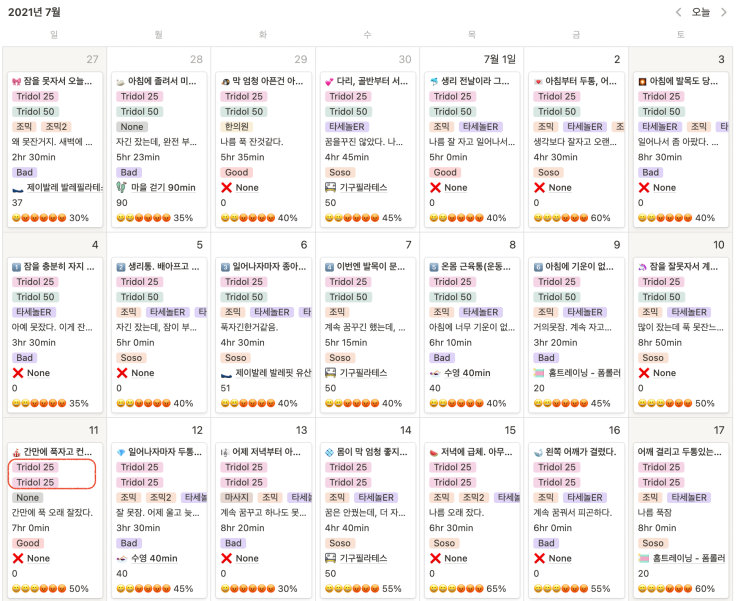Click the note text 계속 꿈꿔서 피곤하다.

pyautogui.click(x=573, y=513)
